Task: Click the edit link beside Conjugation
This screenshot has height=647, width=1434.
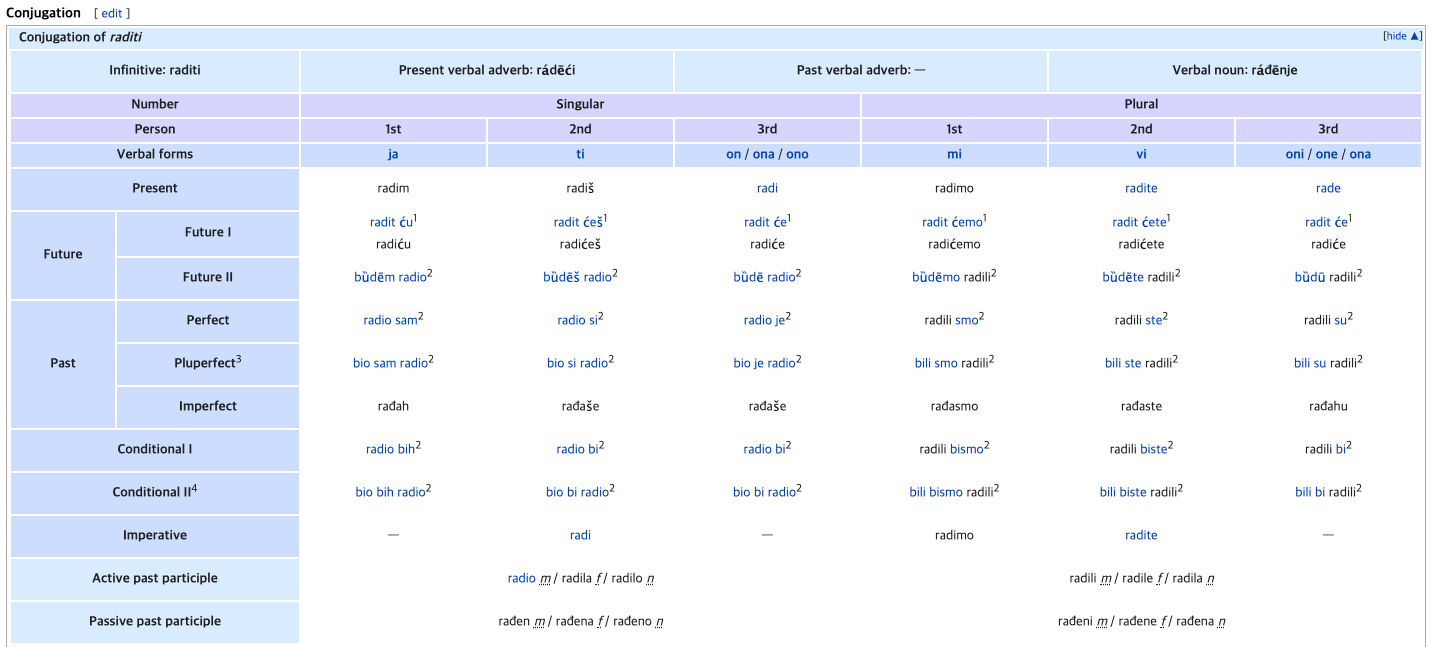Action: pyautogui.click(x=111, y=13)
